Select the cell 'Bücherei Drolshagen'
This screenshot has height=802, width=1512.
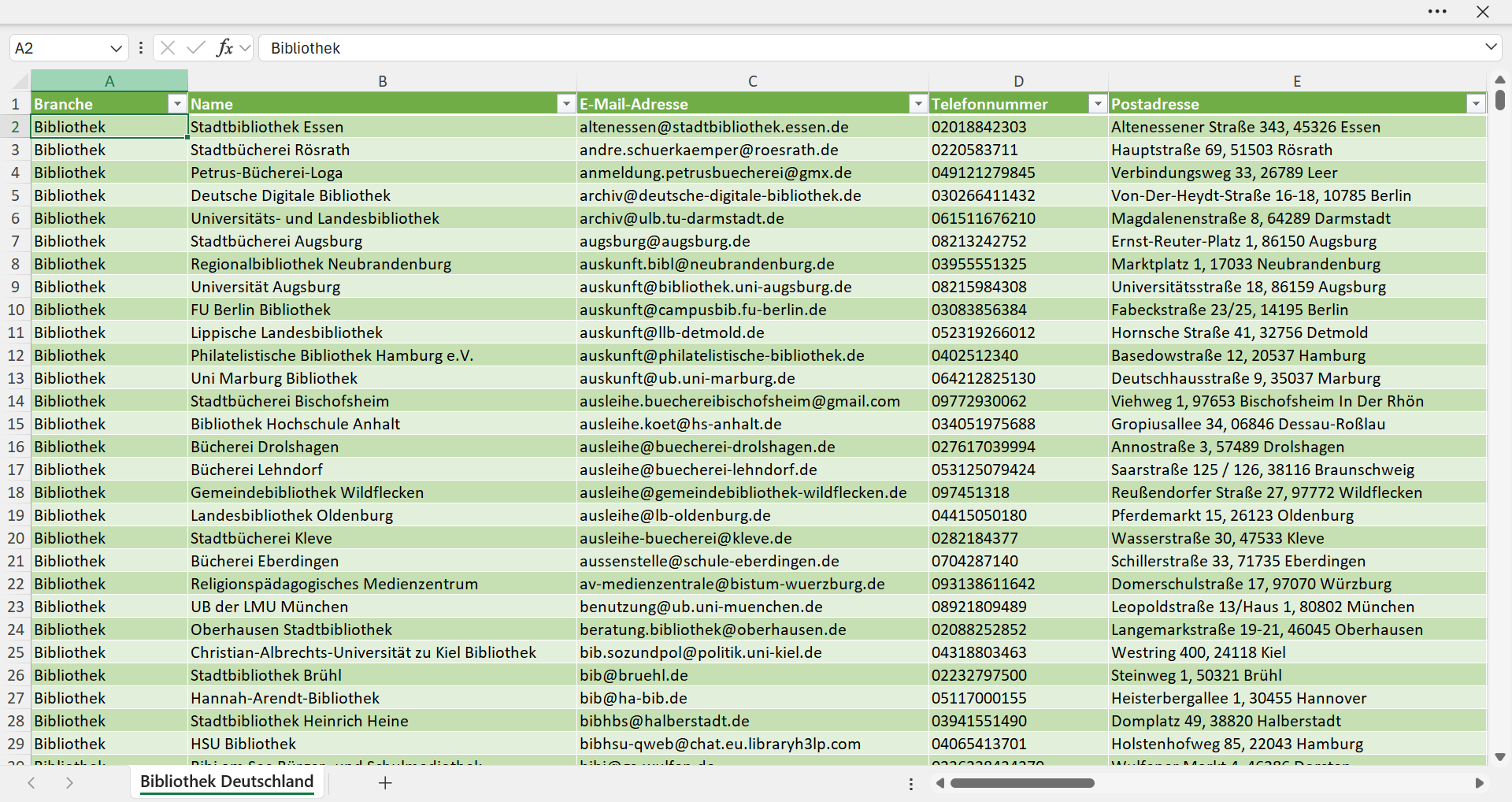[x=383, y=447]
